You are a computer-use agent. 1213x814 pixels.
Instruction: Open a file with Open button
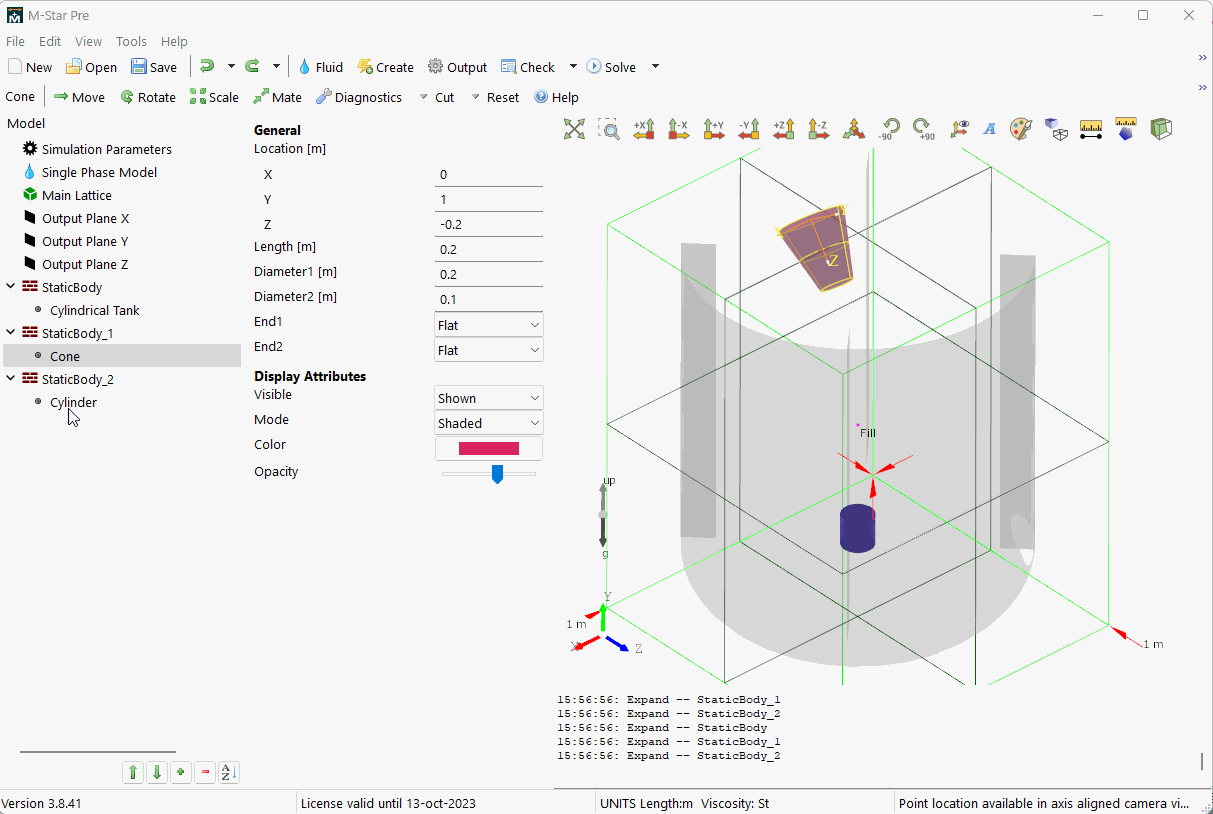[x=91, y=67]
